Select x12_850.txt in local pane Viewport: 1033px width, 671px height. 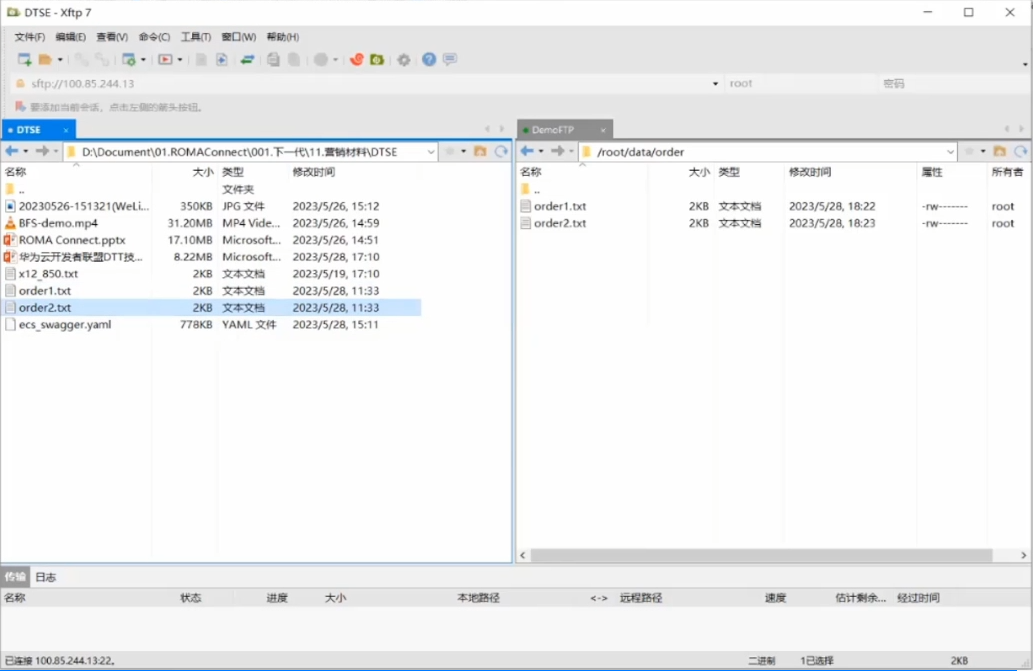(x=48, y=273)
